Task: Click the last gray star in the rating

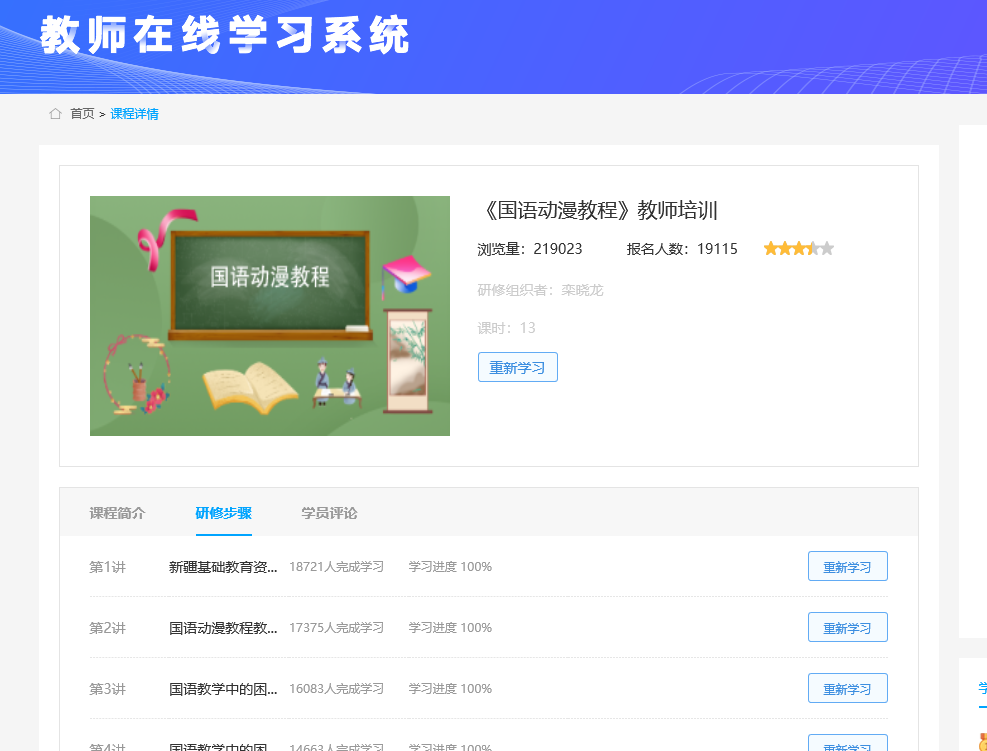Action: click(x=827, y=249)
